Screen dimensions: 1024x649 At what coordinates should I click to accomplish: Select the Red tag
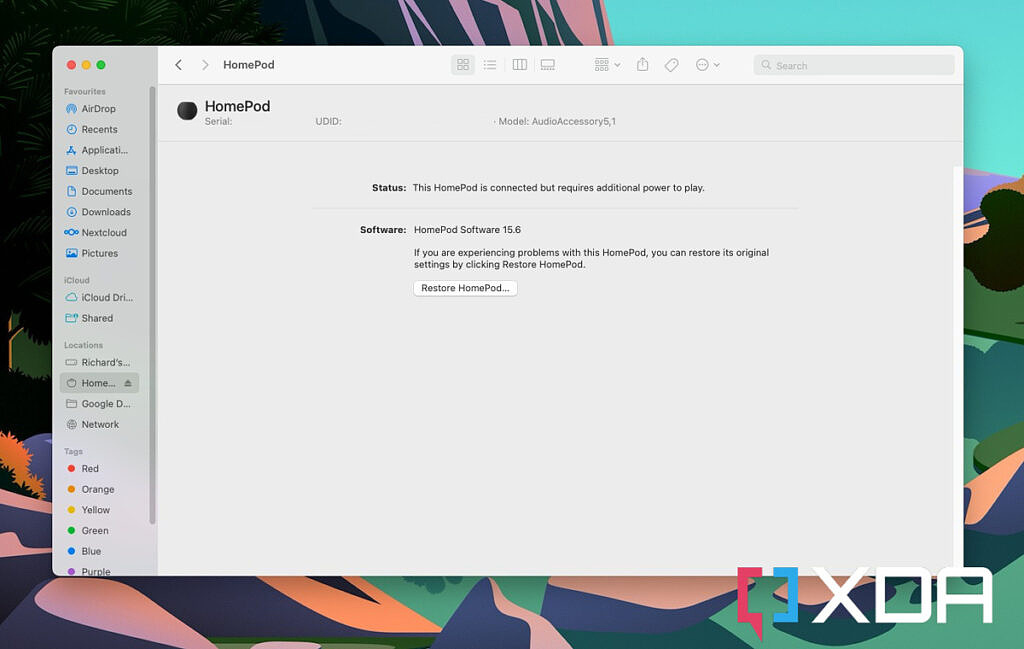[90, 469]
